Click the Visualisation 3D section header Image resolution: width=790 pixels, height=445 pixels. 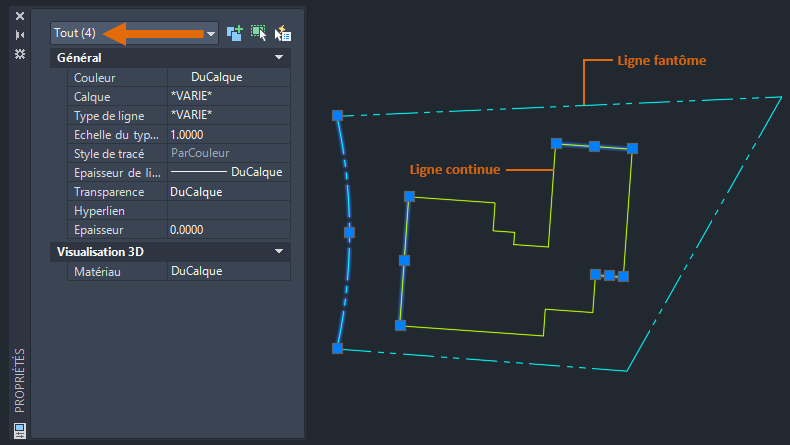pyautogui.click(x=170, y=251)
